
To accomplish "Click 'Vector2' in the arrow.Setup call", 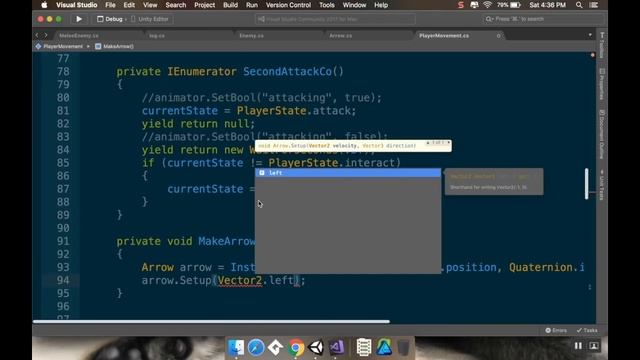I will click(x=240, y=280).
